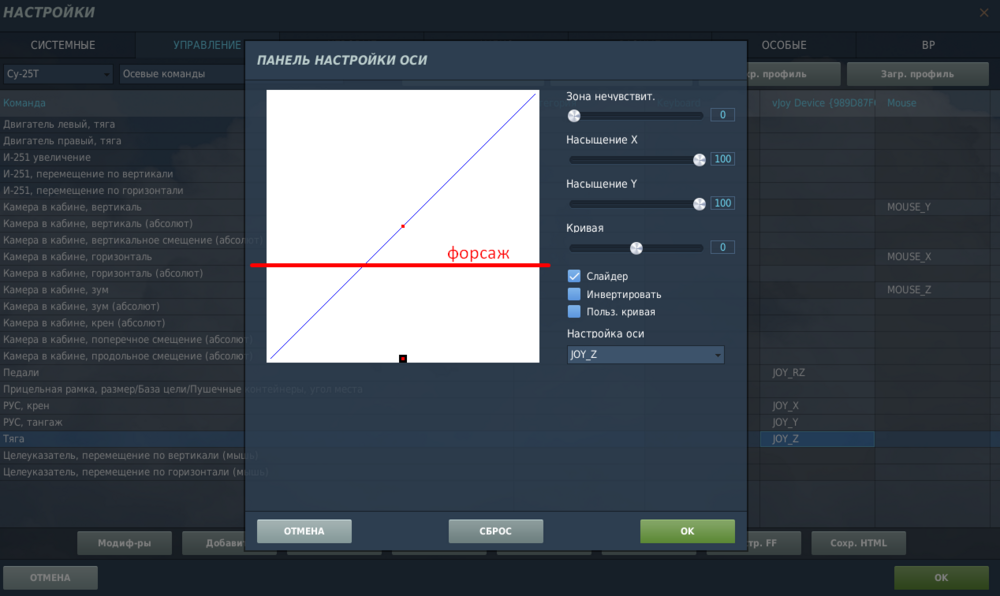The image size is (1000, 596).
Task: Click the Насыщение Y slider knob
Action: click(698, 203)
